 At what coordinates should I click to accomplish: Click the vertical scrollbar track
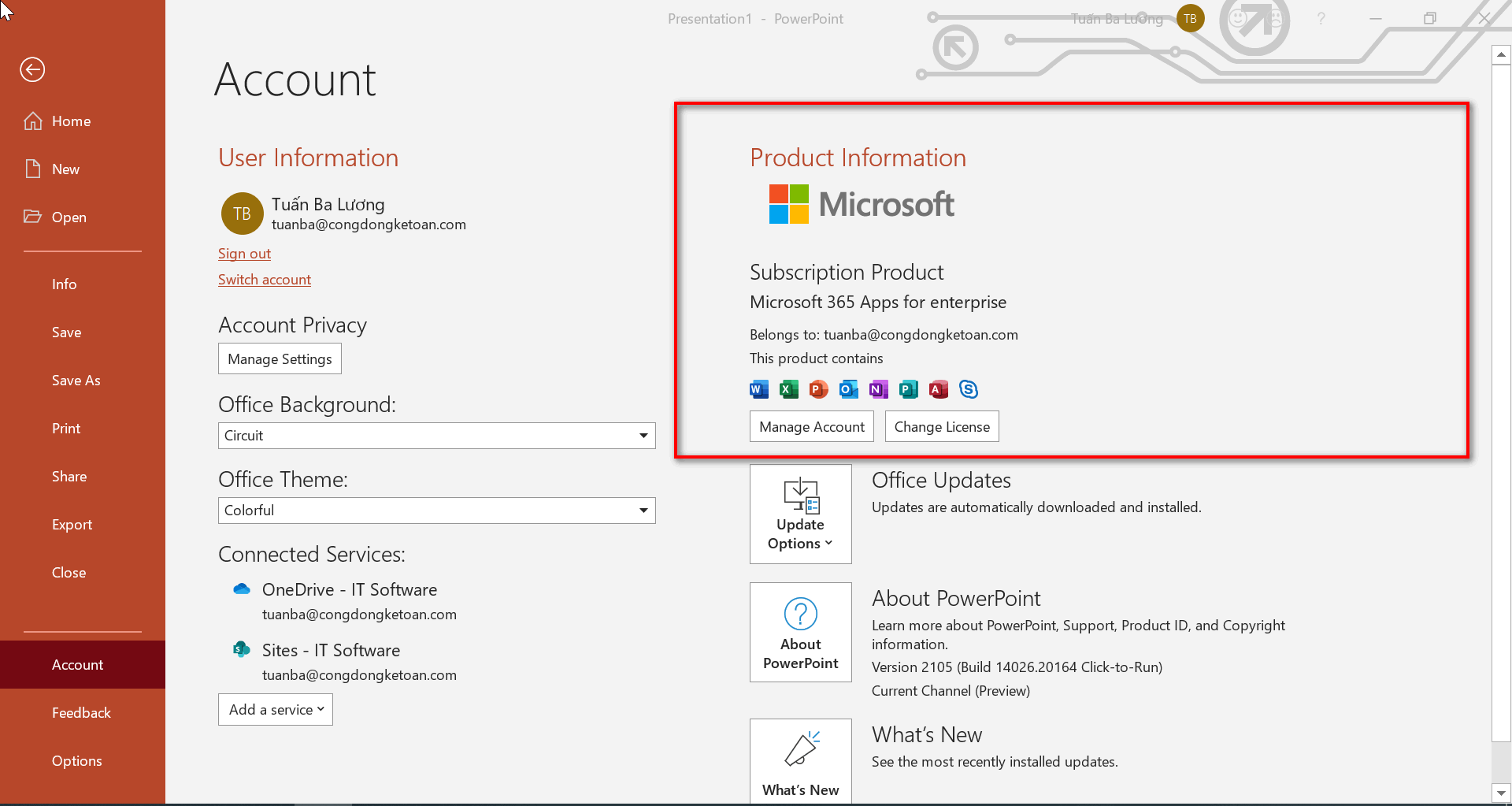[x=1501, y=762]
